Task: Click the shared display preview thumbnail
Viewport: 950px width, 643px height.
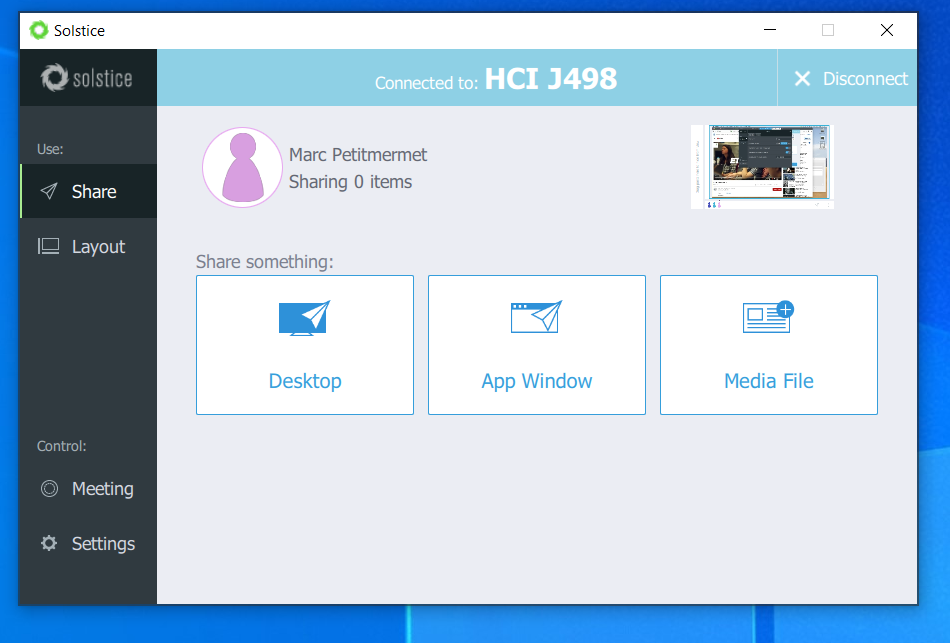Action: point(762,167)
